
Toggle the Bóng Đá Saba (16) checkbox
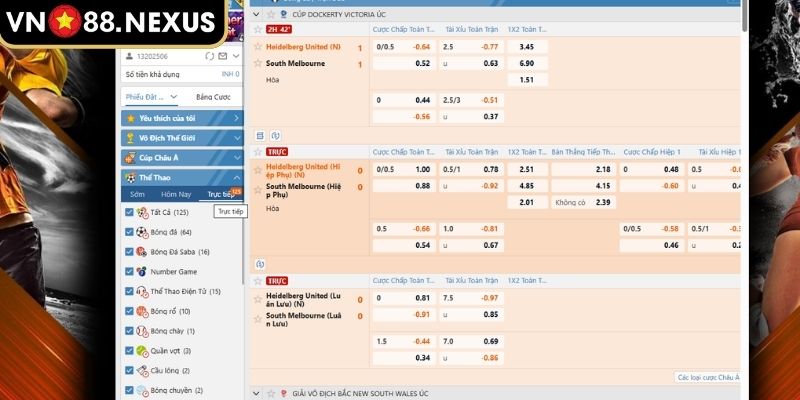coord(129,252)
